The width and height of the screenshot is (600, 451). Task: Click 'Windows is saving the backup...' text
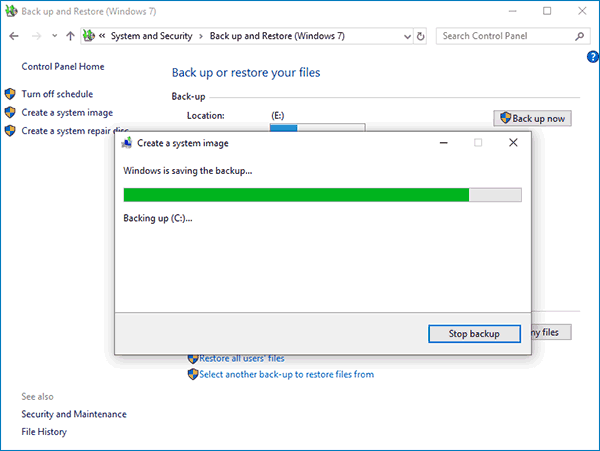coord(188,171)
